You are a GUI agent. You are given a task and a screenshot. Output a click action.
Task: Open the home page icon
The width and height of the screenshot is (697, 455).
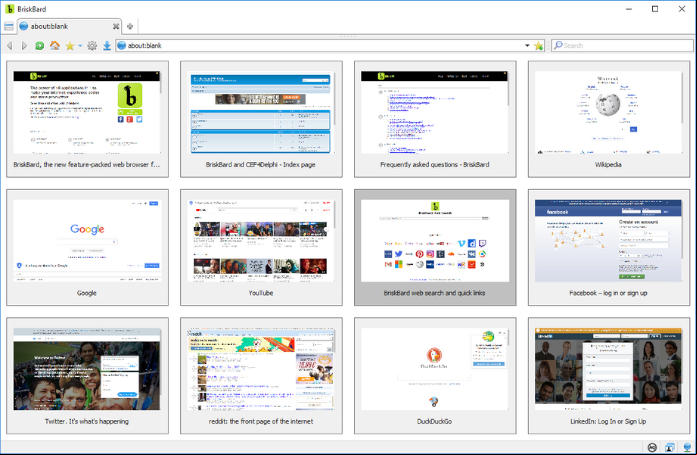pyautogui.click(x=55, y=45)
